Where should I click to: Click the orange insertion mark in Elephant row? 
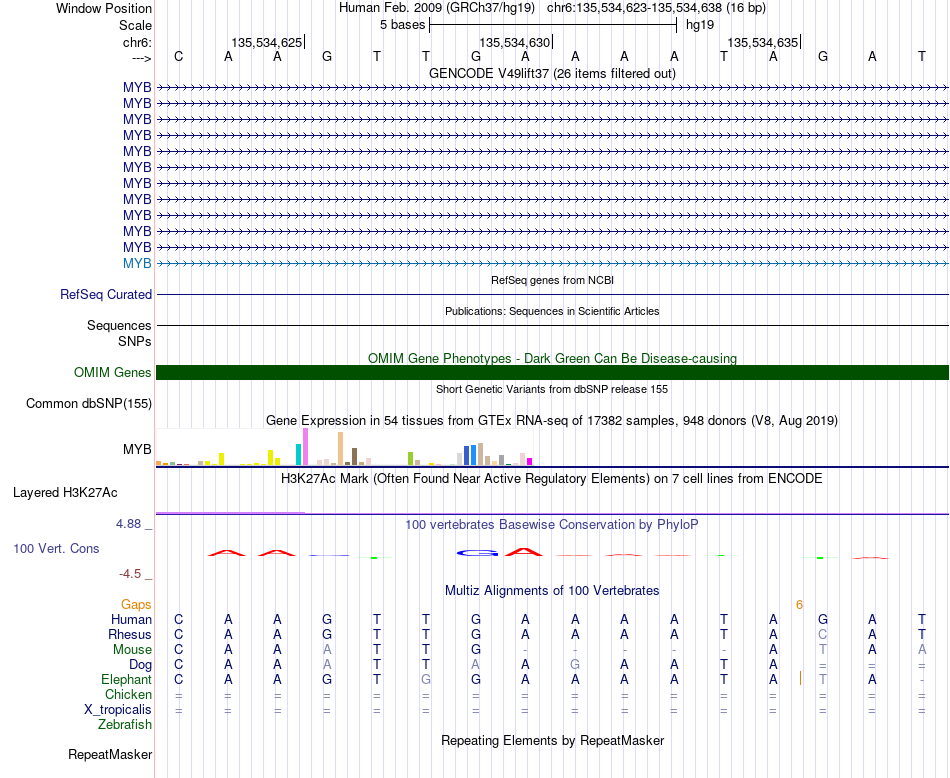(800, 678)
